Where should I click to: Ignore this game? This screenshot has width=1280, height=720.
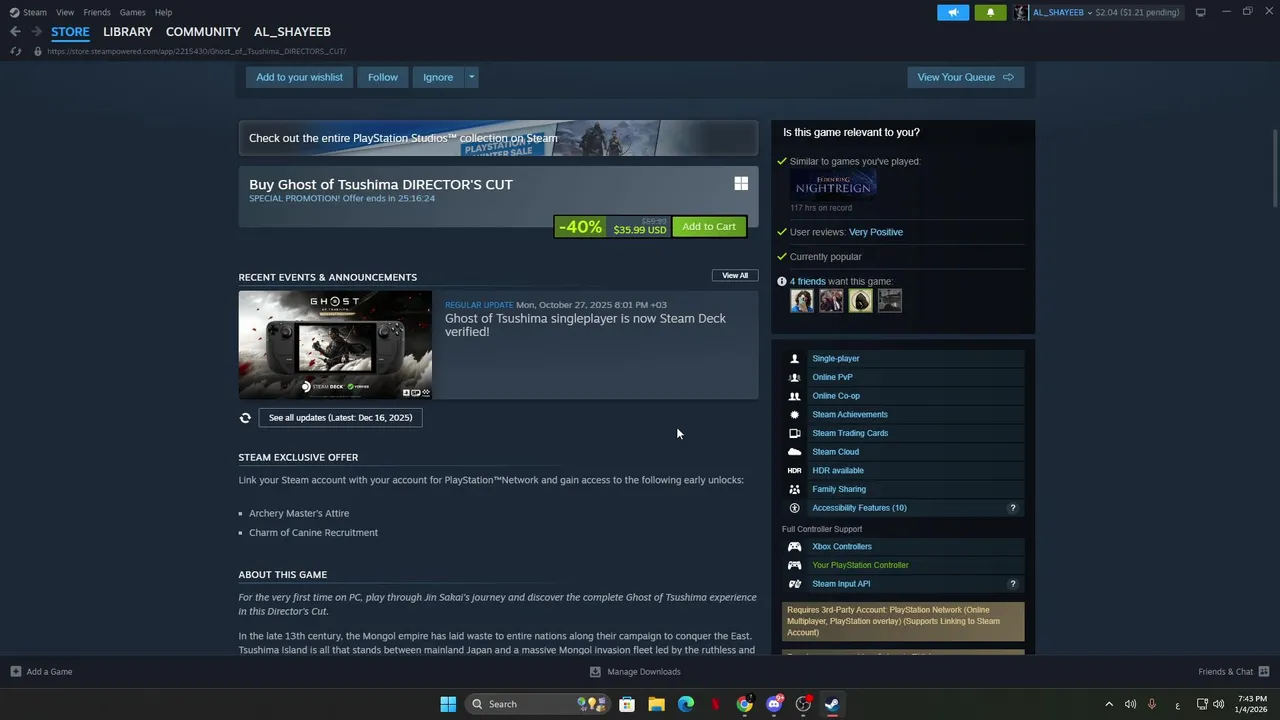(x=437, y=77)
